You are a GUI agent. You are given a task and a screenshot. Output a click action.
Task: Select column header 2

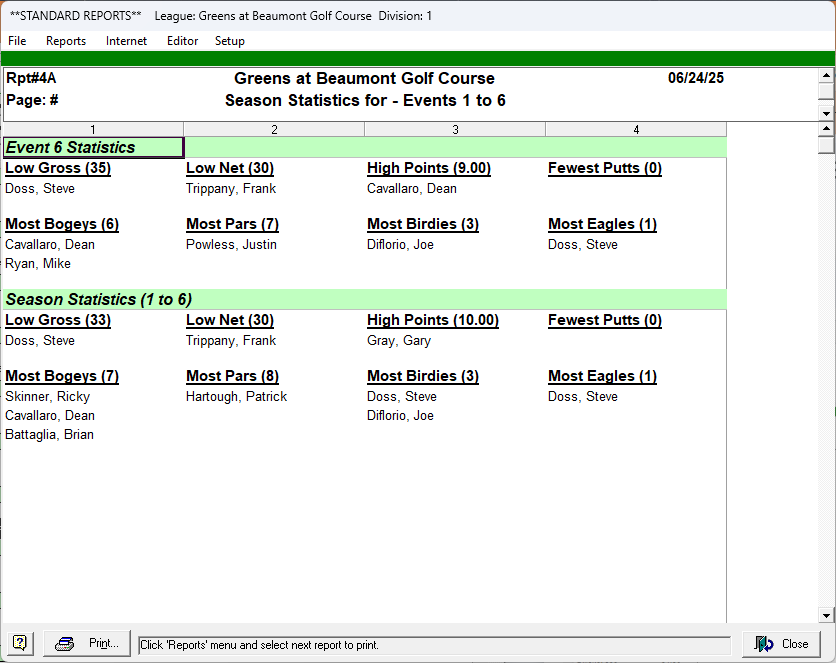coord(274,129)
